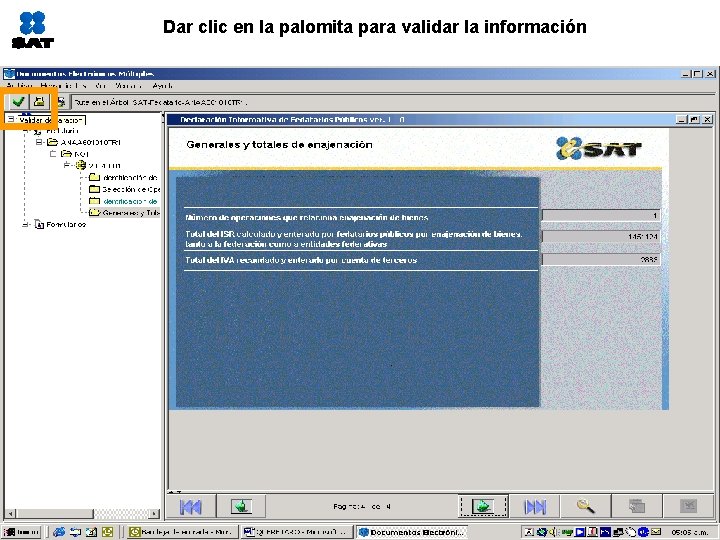Click the system clock in the tray

point(689,533)
